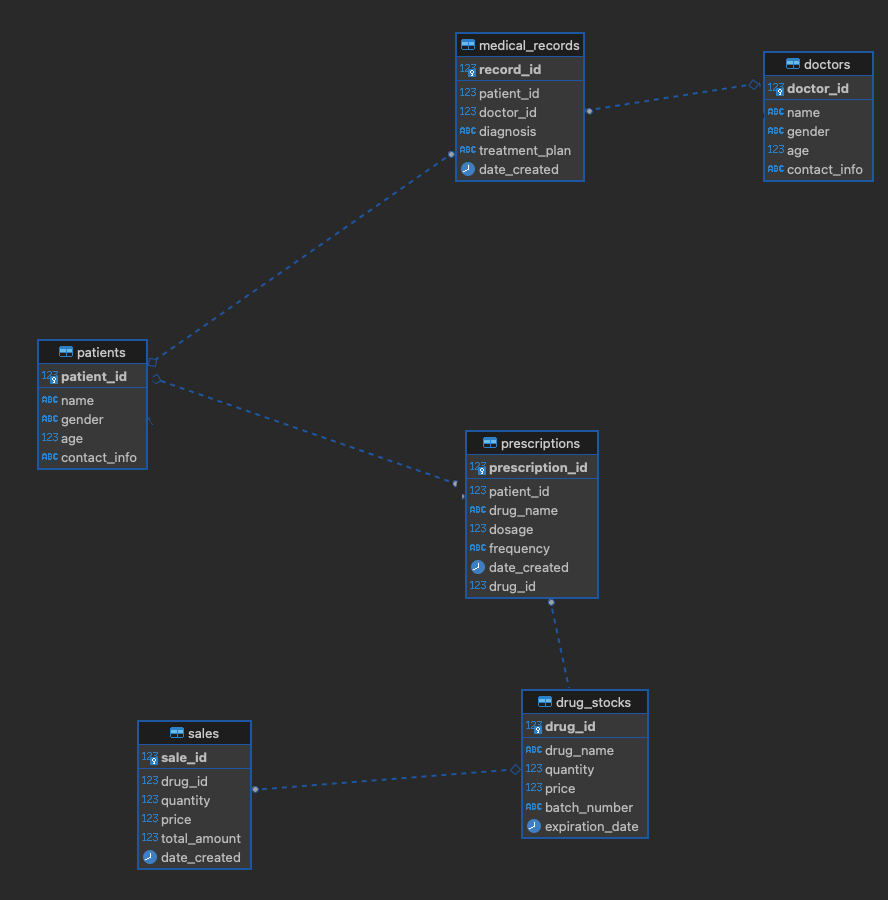The width and height of the screenshot is (888, 900).
Task: Select patient_id column in prescriptions
Action: pos(532,491)
